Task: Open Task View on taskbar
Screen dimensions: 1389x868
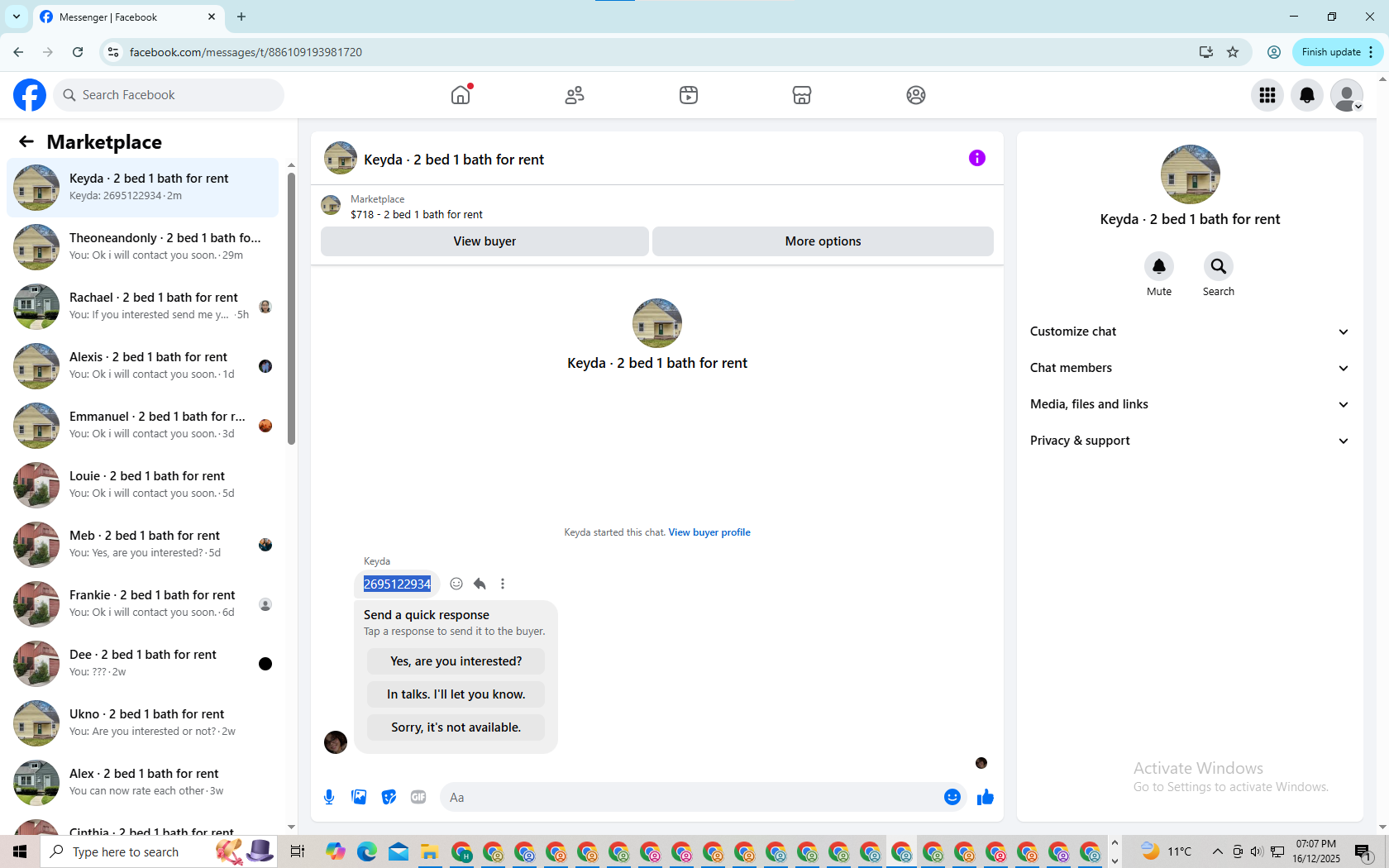Action: [x=298, y=851]
